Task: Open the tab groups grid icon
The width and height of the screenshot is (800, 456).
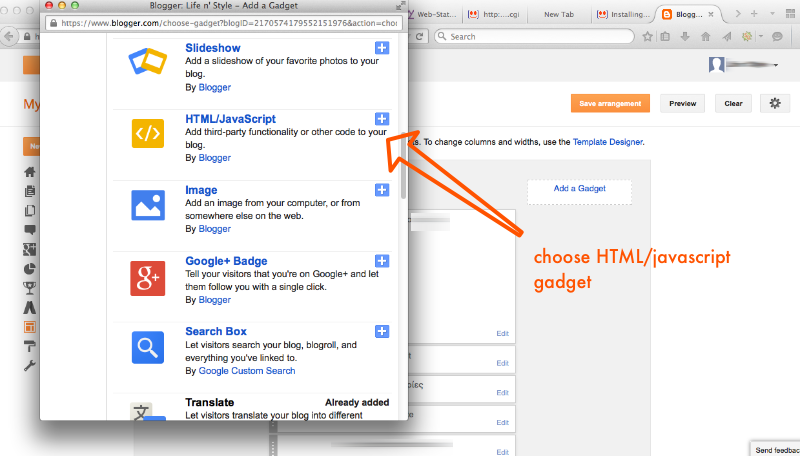Action: click(x=791, y=14)
